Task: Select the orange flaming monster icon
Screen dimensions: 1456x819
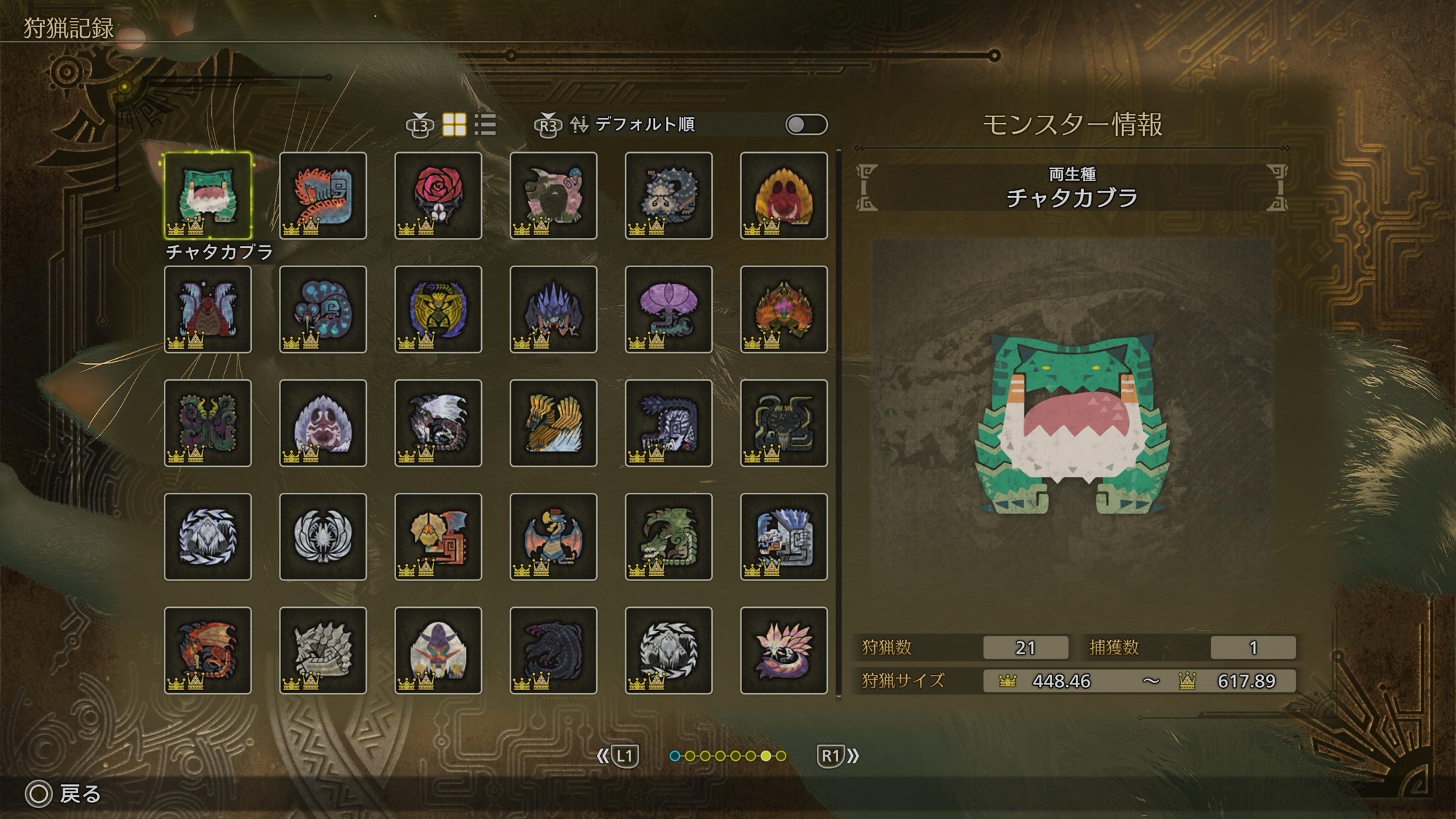Action: (x=784, y=309)
